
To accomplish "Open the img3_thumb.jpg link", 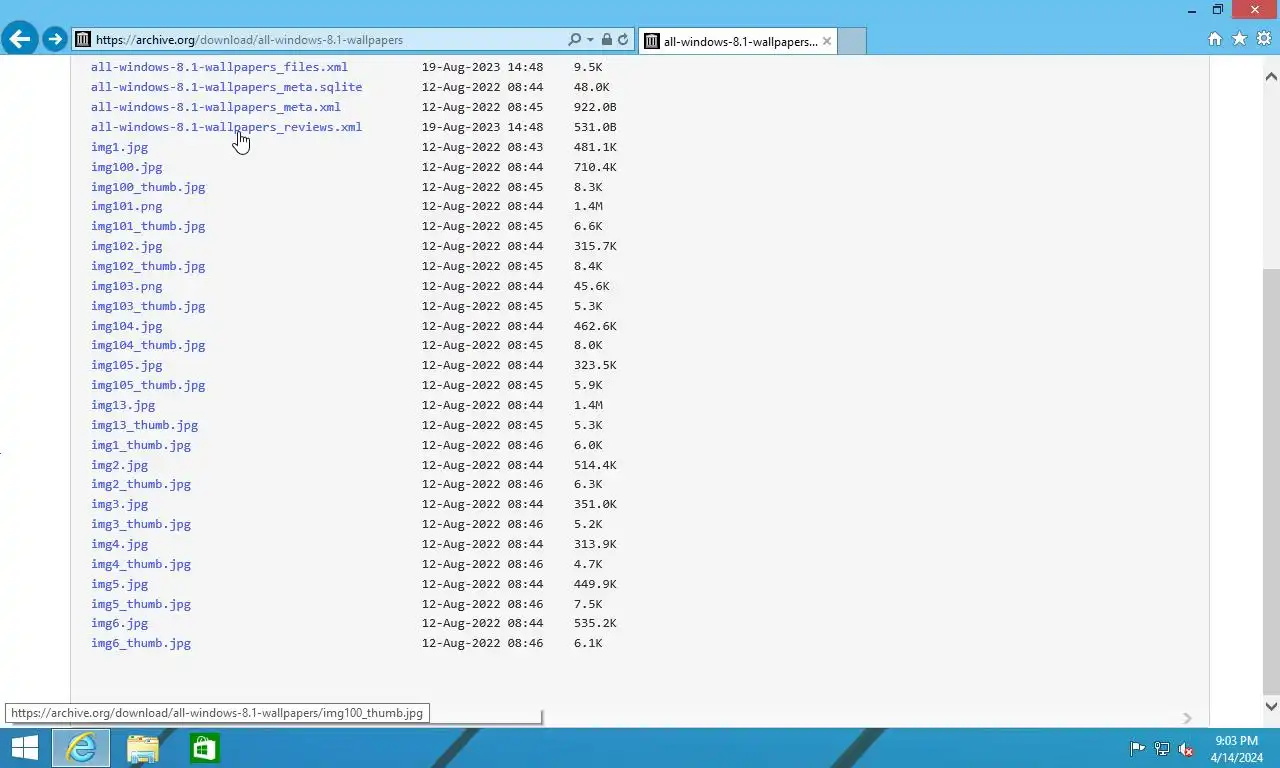I will point(141,524).
